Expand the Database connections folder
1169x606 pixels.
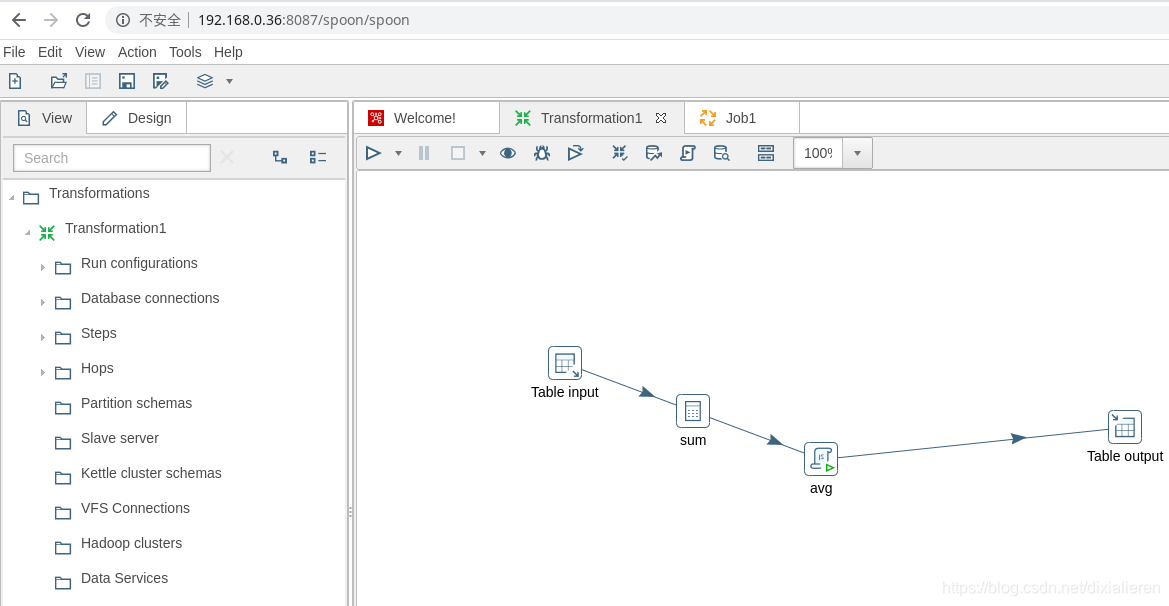(42, 302)
